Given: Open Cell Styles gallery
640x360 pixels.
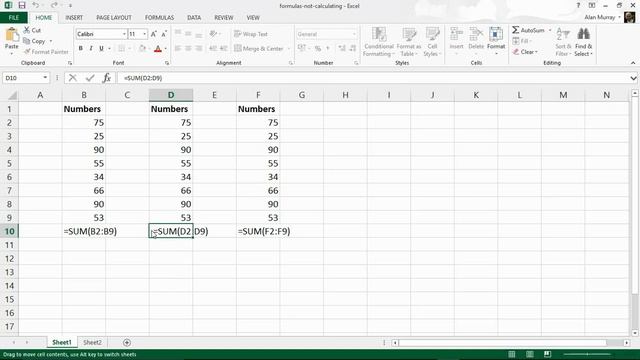Looking at the screenshot, I should click(x=432, y=42).
